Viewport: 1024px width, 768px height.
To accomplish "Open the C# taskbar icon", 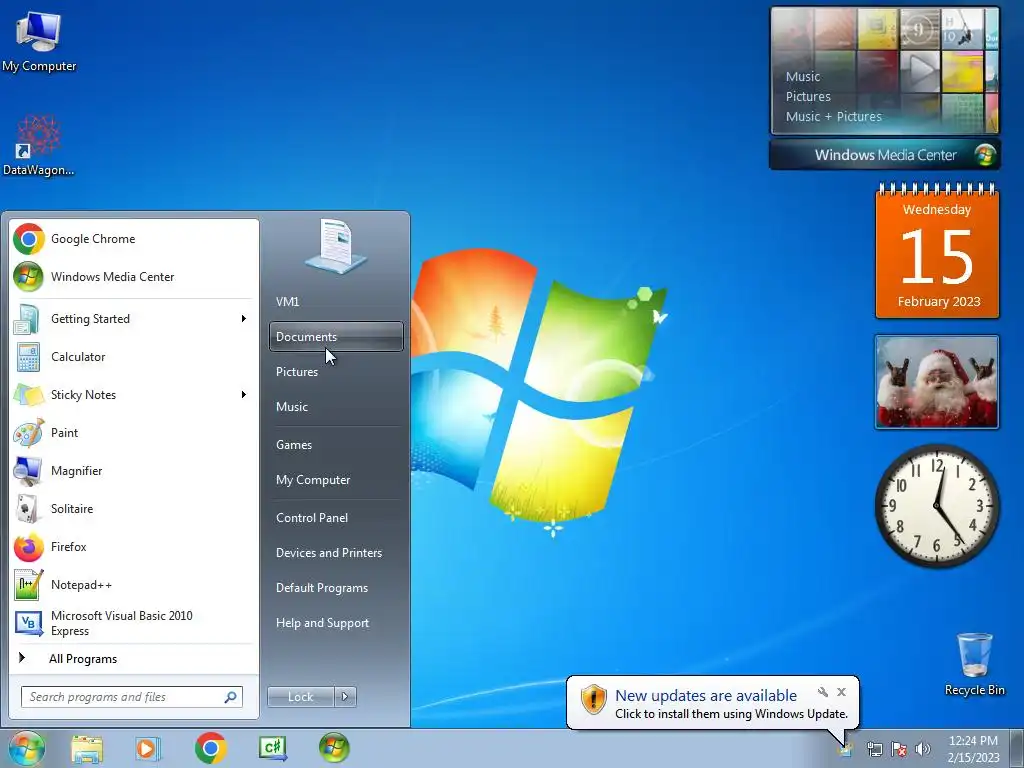I will (x=272, y=748).
